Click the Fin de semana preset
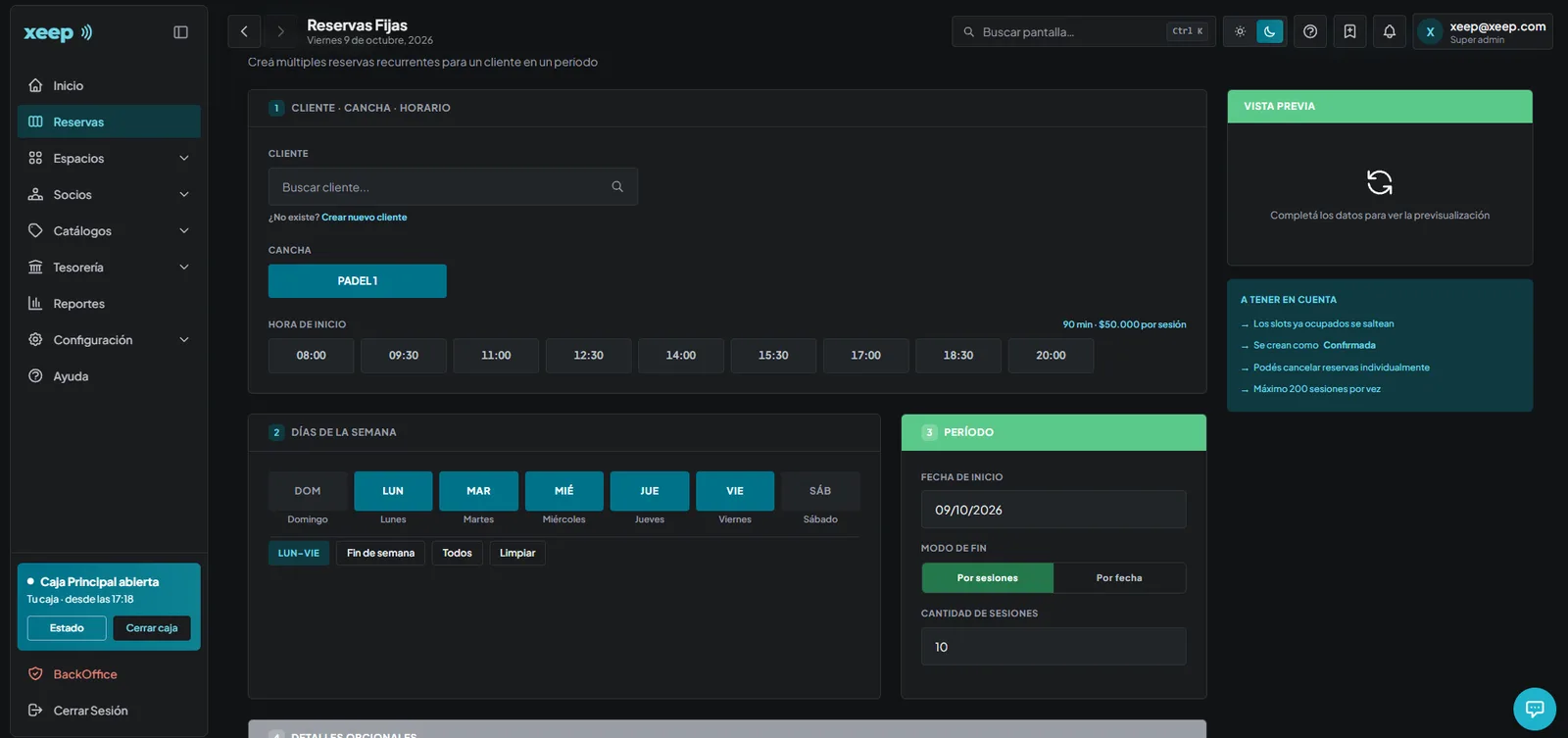 pyautogui.click(x=380, y=553)
